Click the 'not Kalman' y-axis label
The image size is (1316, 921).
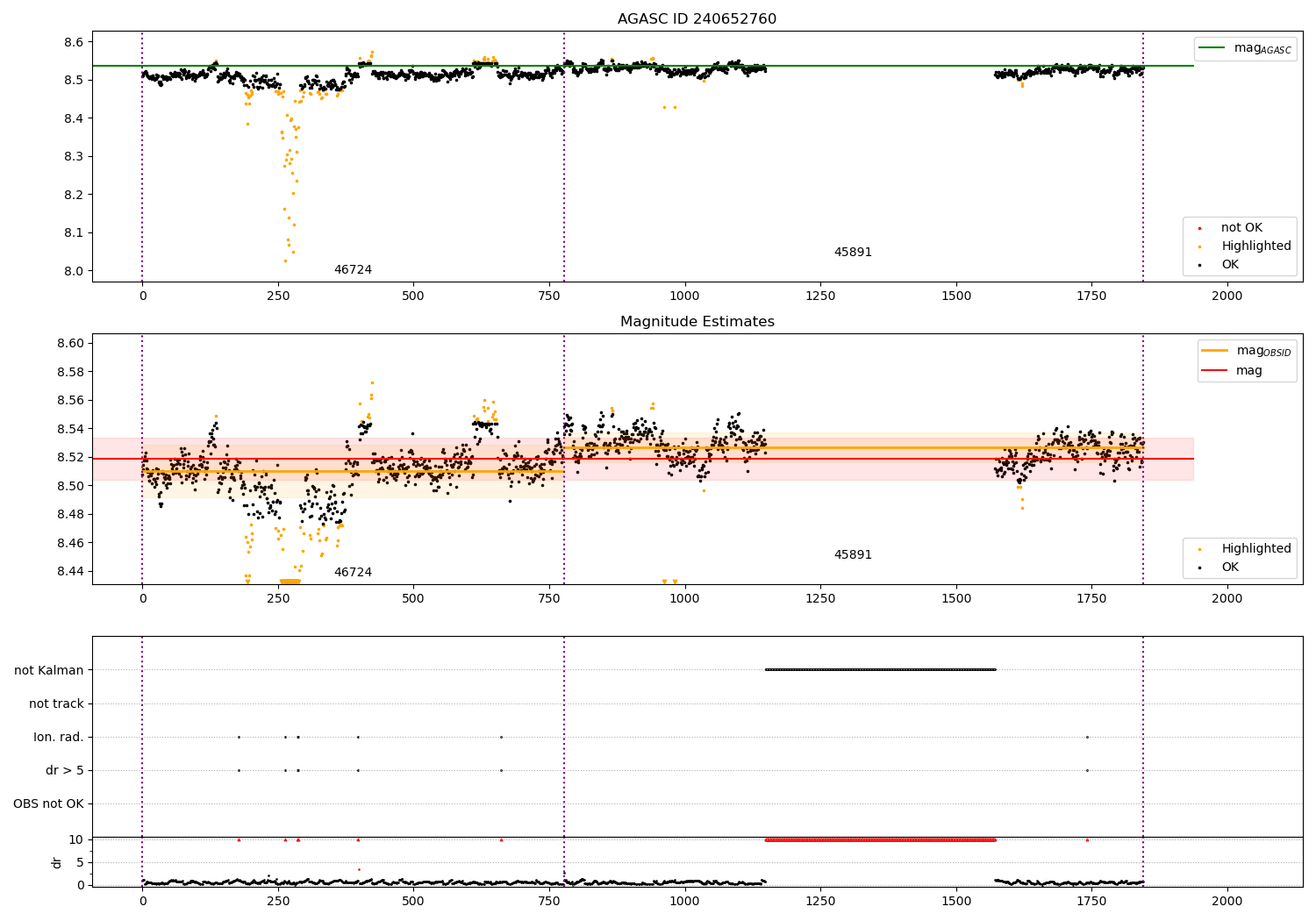(49, 670)
